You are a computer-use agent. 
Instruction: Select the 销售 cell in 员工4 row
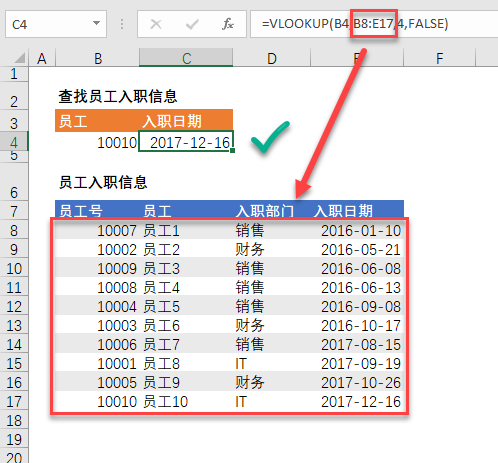(x=272, y=287)
